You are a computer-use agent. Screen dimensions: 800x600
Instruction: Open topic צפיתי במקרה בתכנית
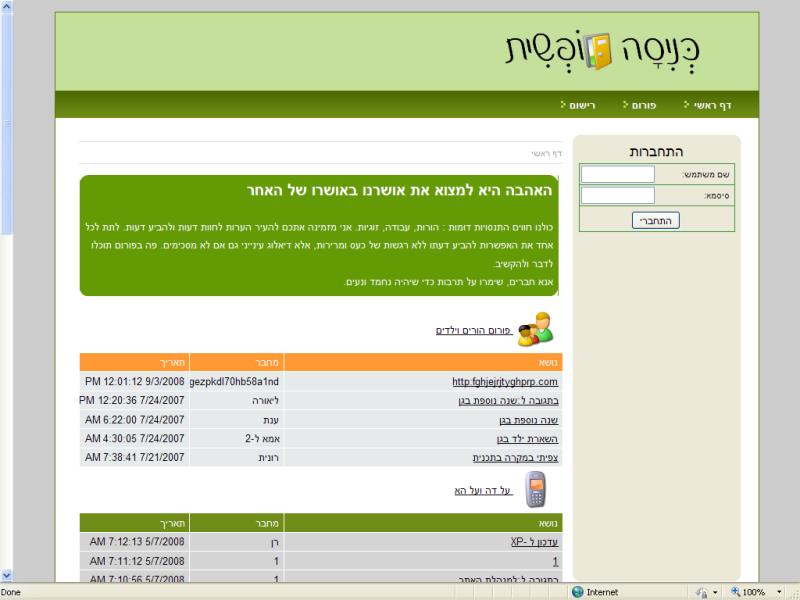(515, 458)
